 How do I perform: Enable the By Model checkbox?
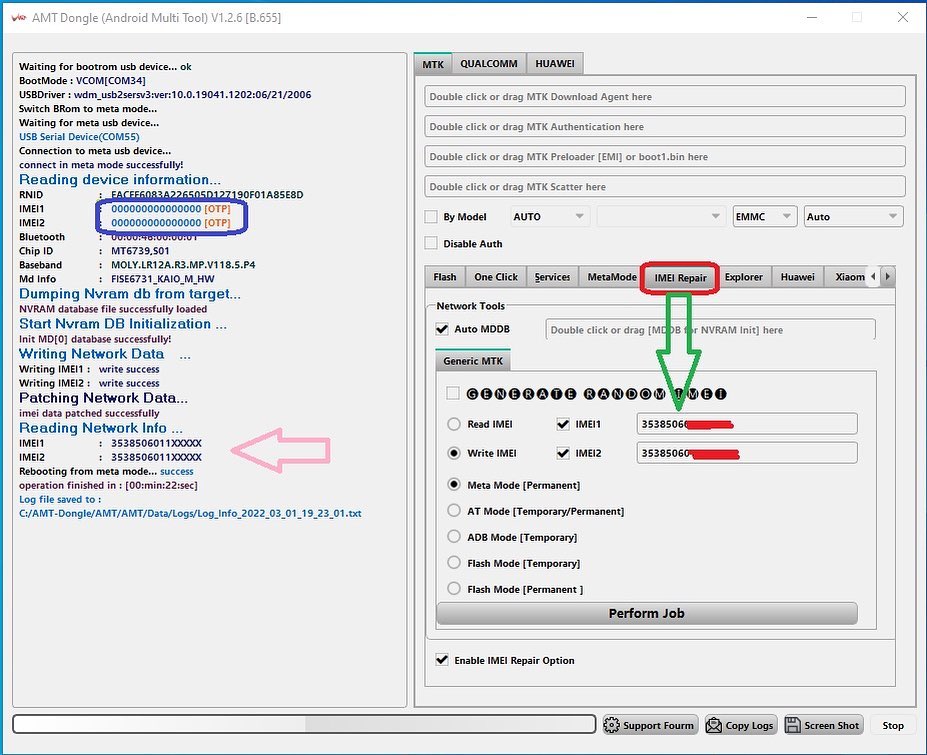click(x=431, y=216)
